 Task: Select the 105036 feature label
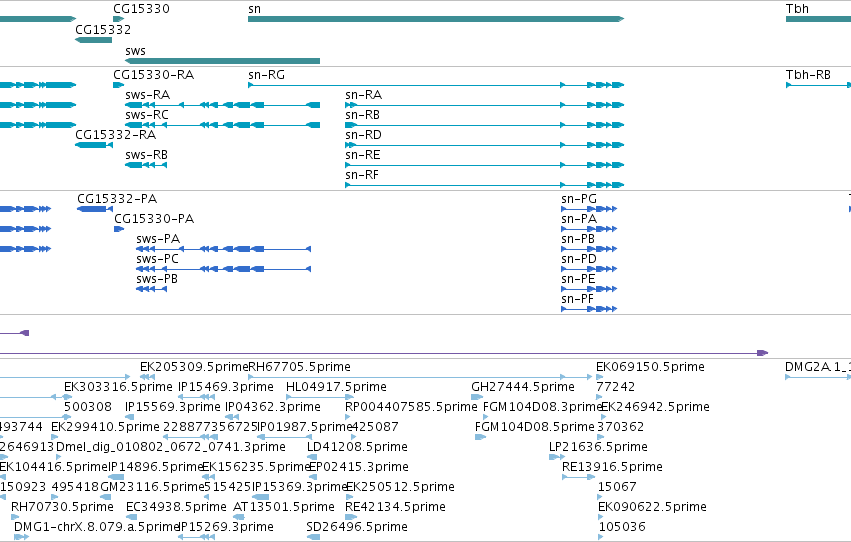(x=622, y=527)
